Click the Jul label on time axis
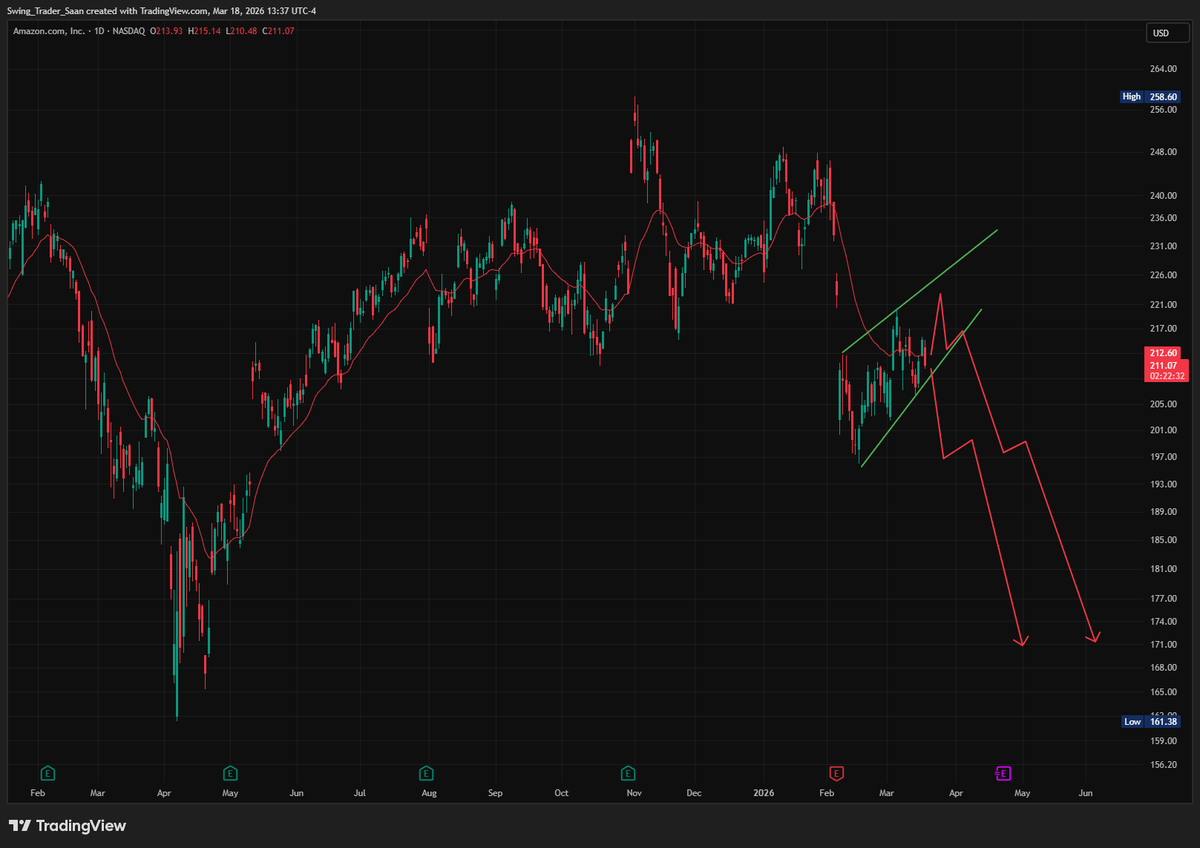The width and height of the screenshot is (1200, 848). 359,793
